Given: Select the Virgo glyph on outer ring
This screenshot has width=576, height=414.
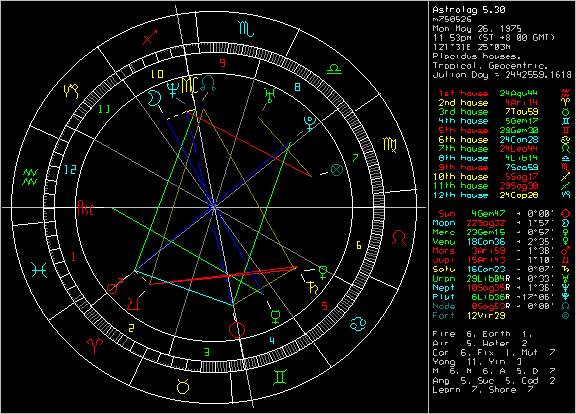Looking at the screenshot, I should pyautogui.click(x=390, y=145).
